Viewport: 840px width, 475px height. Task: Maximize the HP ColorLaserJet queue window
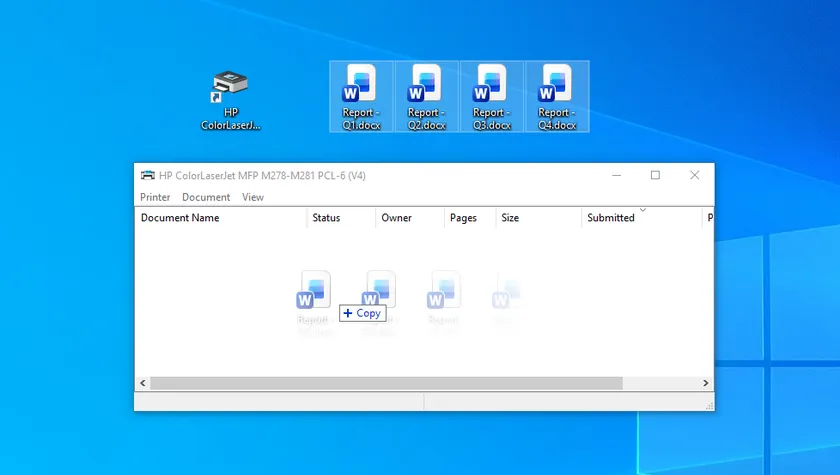click(x=655, y=175)
